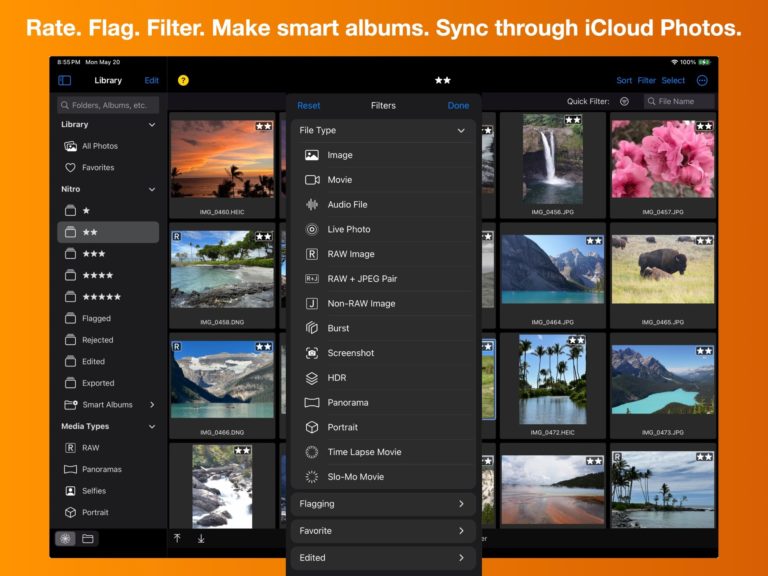Toggle the RAW Image filter

pos(383,254)
